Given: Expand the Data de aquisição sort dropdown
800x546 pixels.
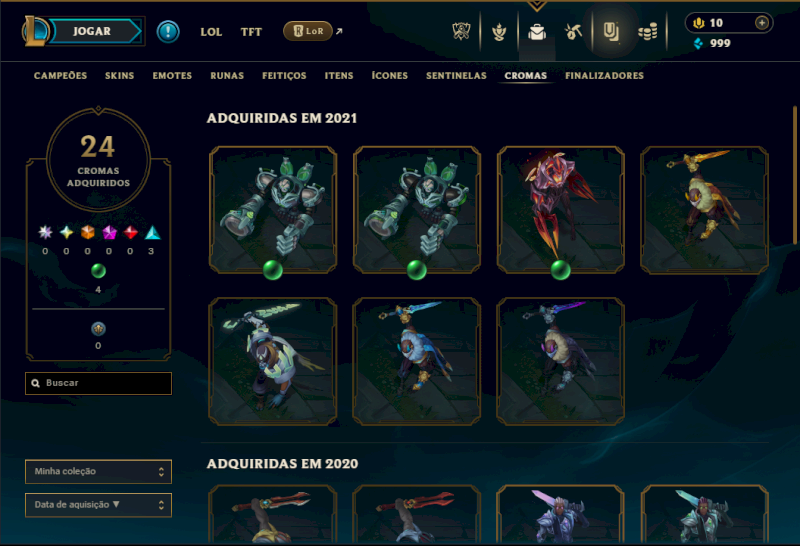Looking at the screenshot, I should click(x=98, y=505).
